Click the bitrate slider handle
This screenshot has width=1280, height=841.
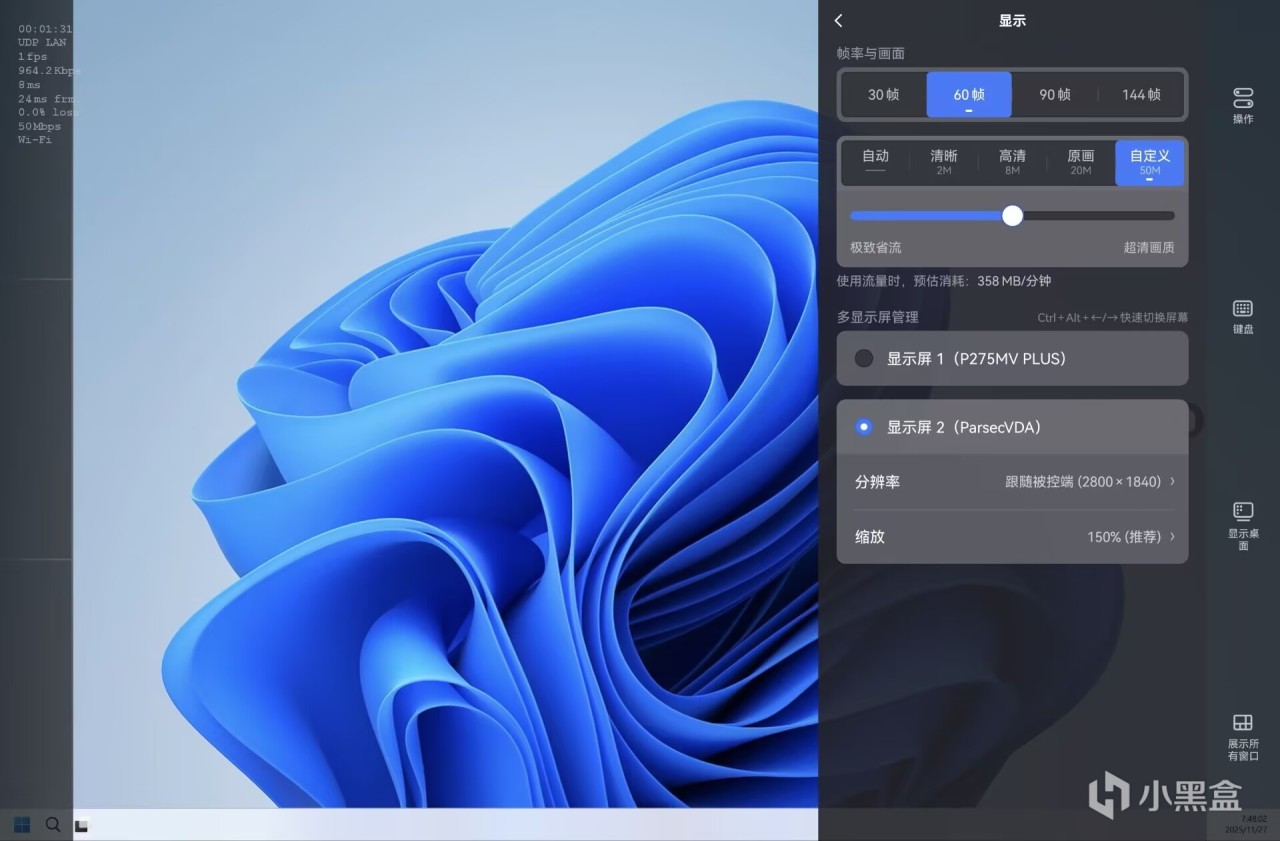pos(1013,215)
